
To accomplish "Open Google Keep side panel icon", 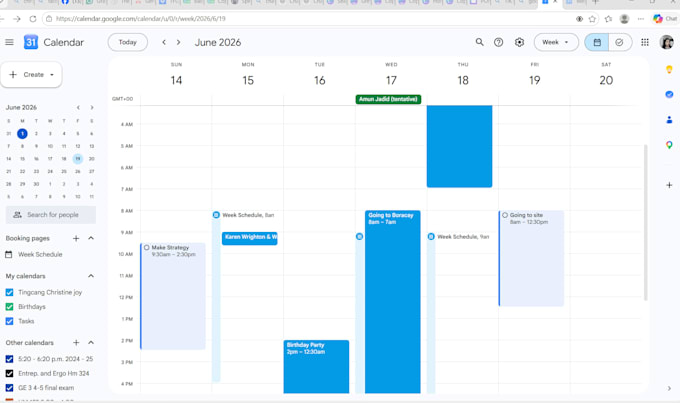I will [669, 69].
